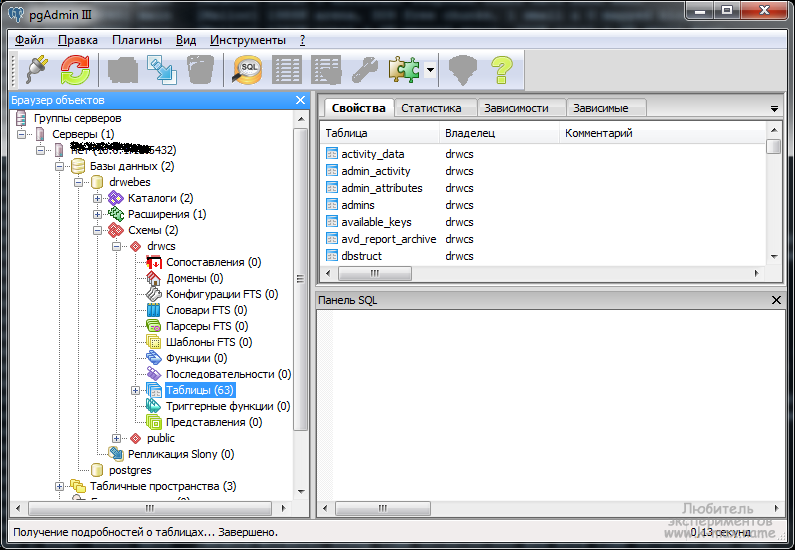Open the SQL query tool

click(x=247, y=70)
